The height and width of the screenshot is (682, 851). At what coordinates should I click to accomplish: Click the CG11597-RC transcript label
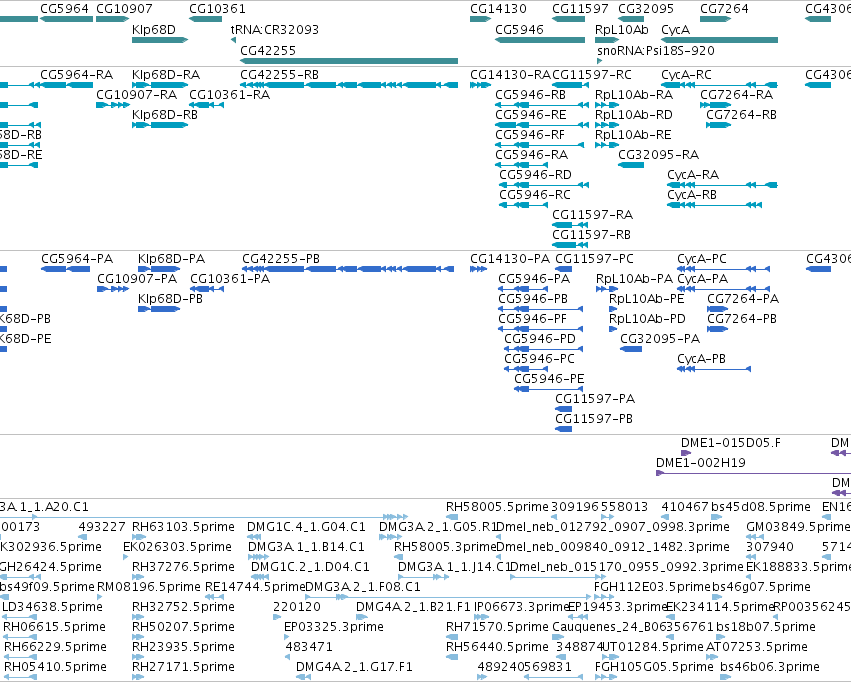coord(592,74)
